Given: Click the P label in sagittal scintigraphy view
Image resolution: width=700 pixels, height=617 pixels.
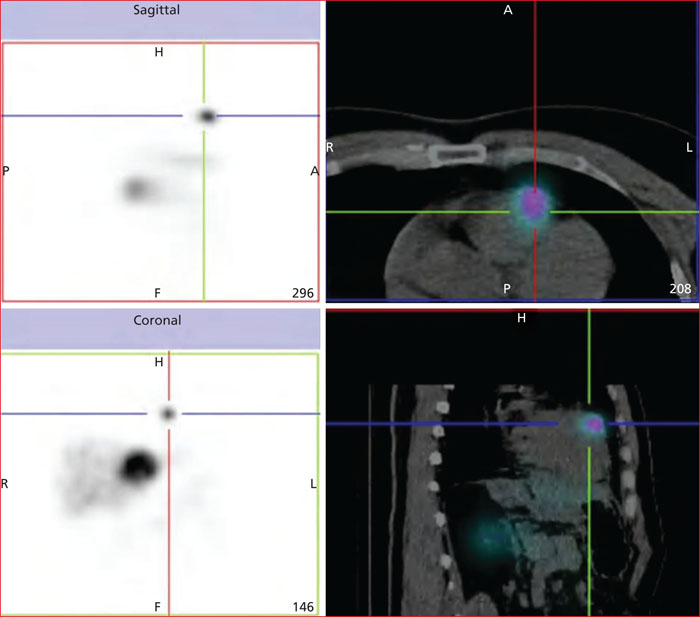Looking at the screenshot, I should pyautogui.click(x=6, y=171).
